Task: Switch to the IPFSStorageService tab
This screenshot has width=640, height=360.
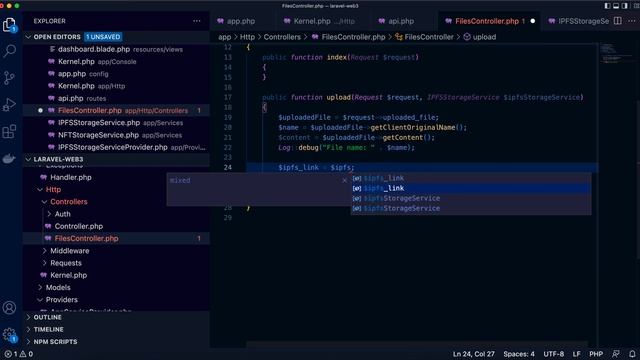Action: coord(579,21)
